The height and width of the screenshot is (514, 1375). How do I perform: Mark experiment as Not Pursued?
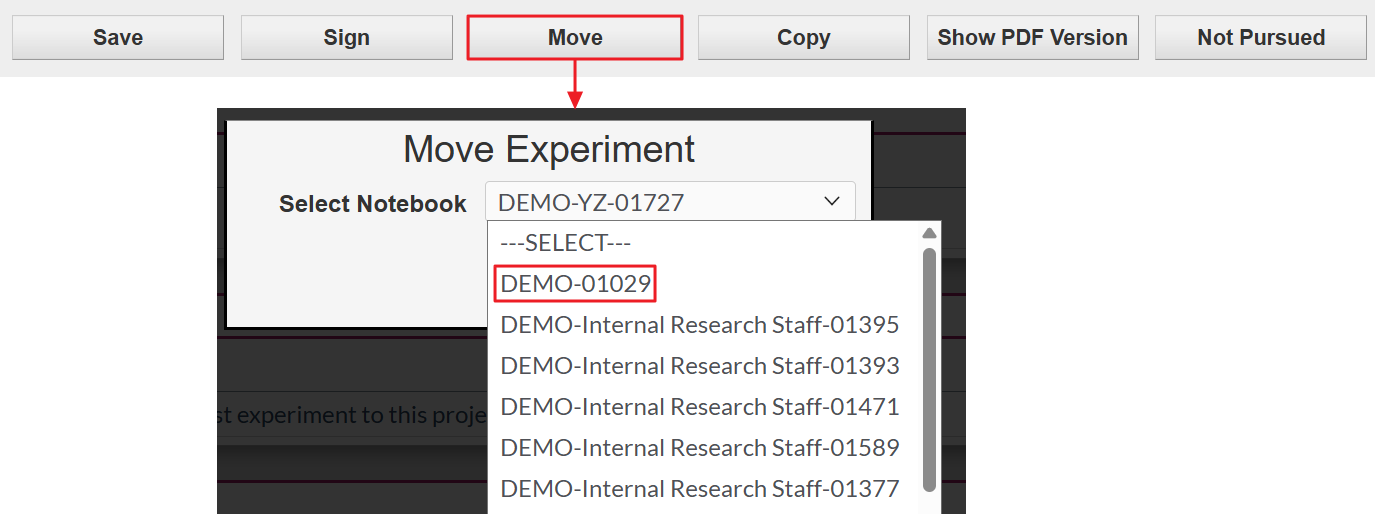(x=1260, y=38)
